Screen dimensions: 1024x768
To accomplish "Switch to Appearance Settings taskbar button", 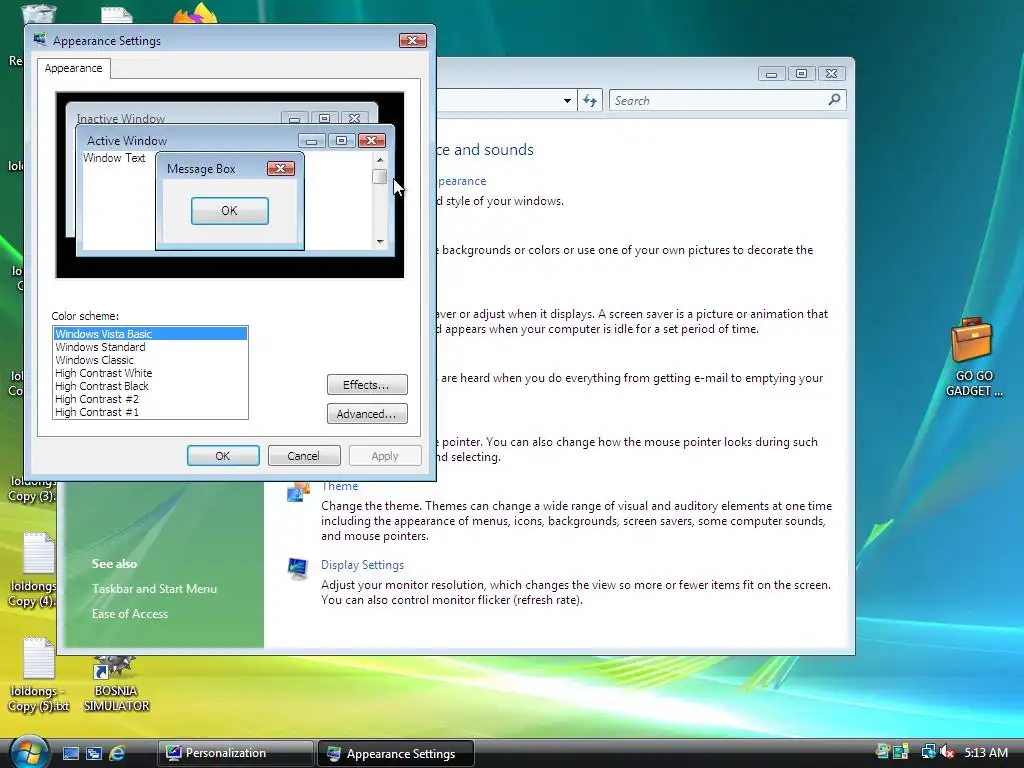I will coord(395,754).
